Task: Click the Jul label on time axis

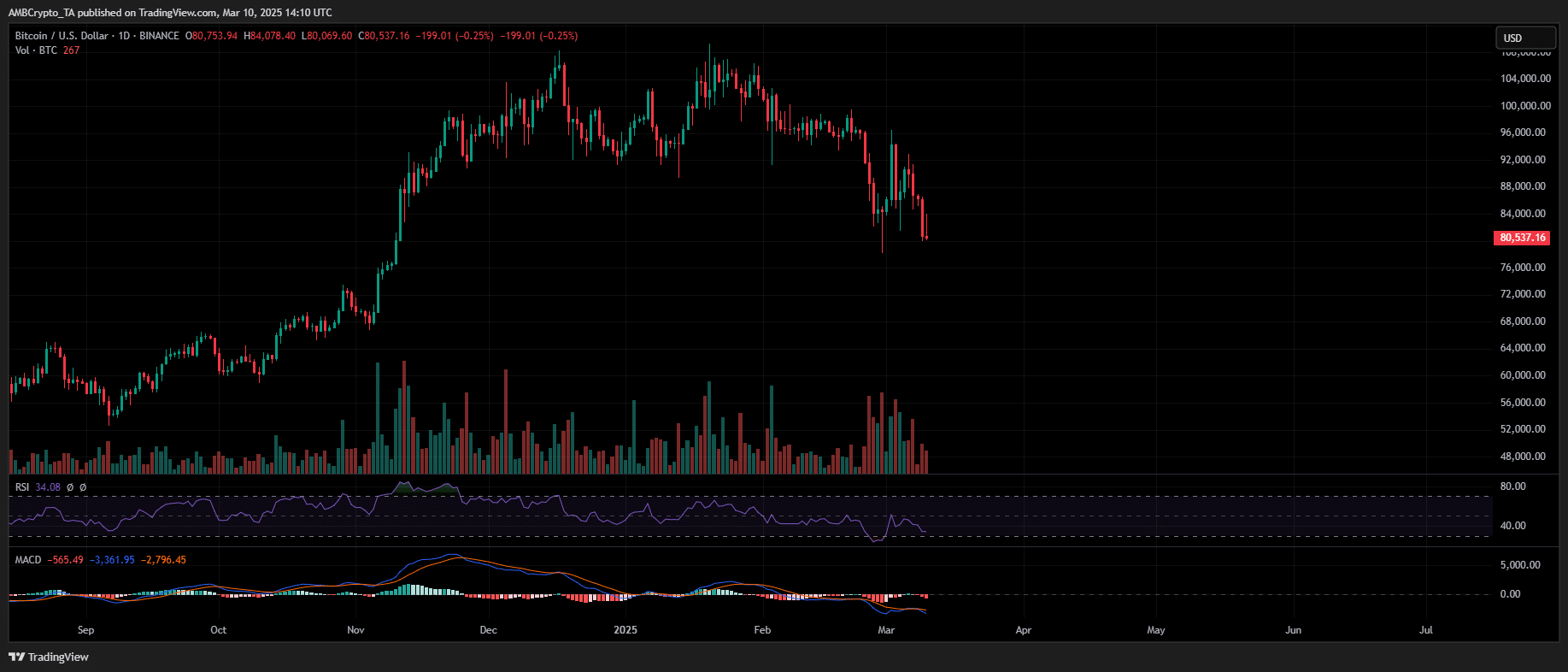Action: 1426,630
